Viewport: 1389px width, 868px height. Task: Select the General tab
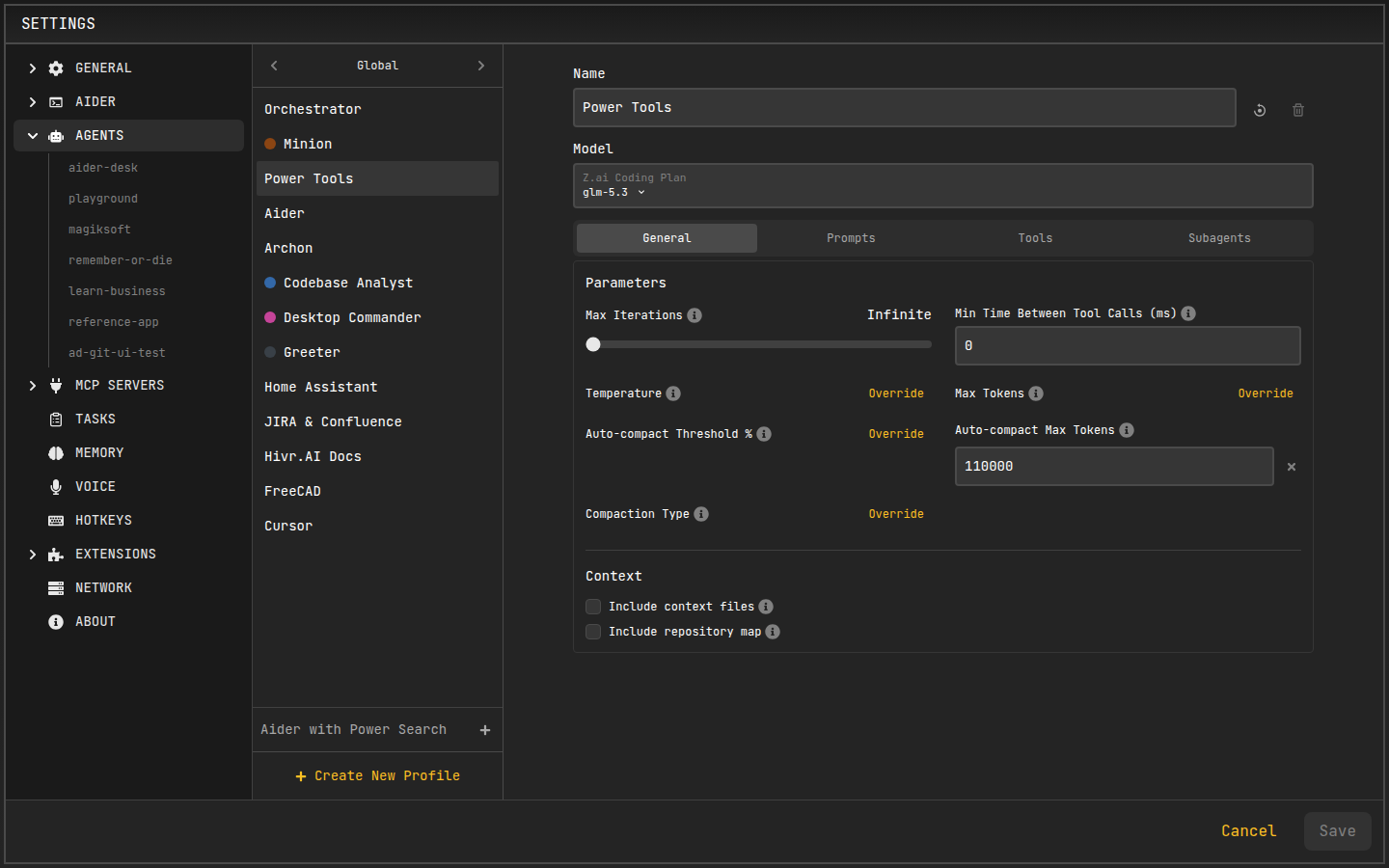[667, 238]
